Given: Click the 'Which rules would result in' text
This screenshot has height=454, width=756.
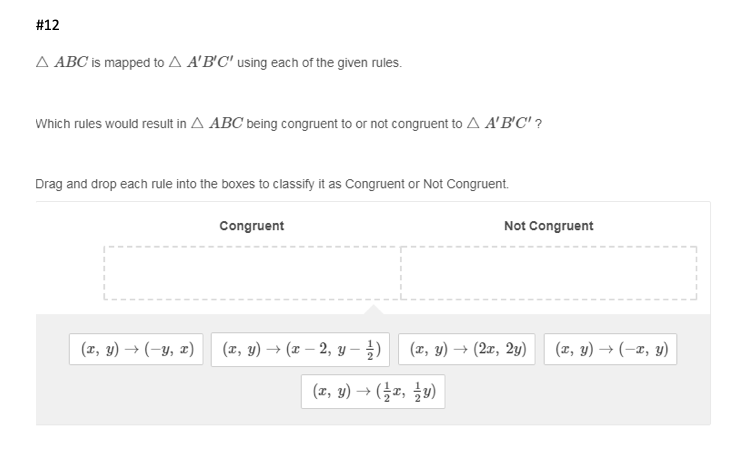Looking at the screenshot, I should (102, 124).
